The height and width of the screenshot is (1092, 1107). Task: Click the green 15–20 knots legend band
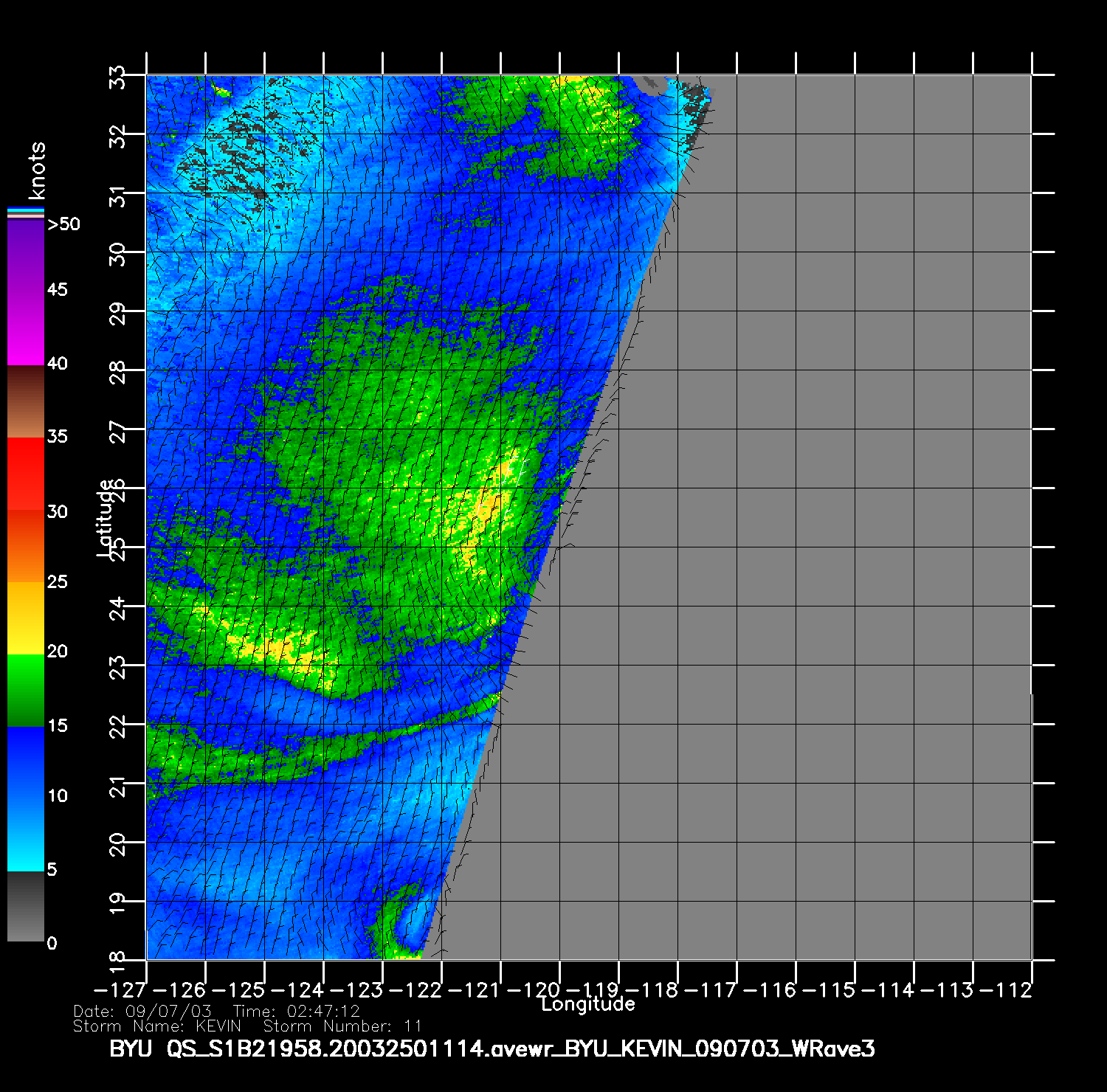26,691
